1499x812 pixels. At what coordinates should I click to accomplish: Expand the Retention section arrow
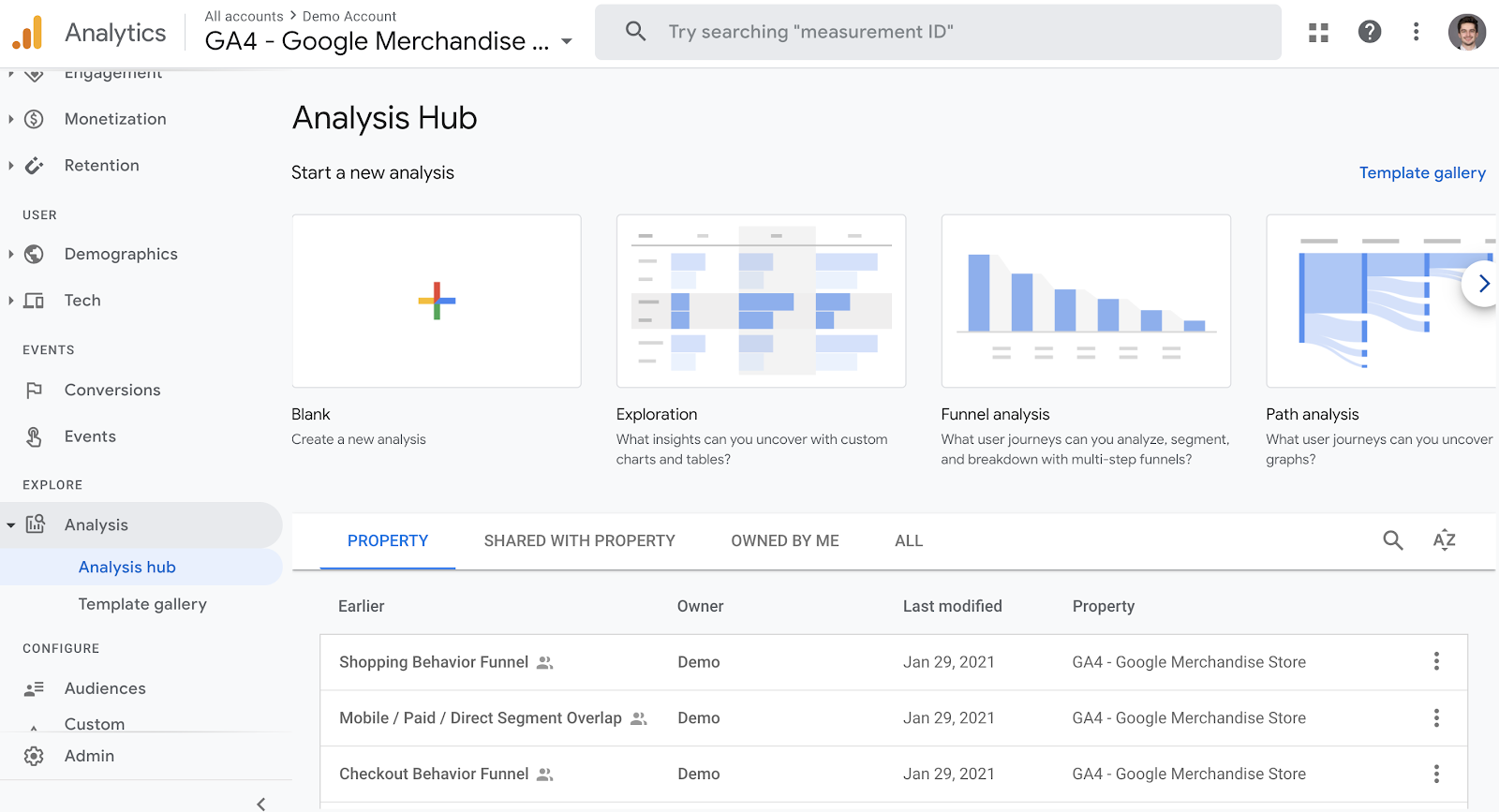10,166
